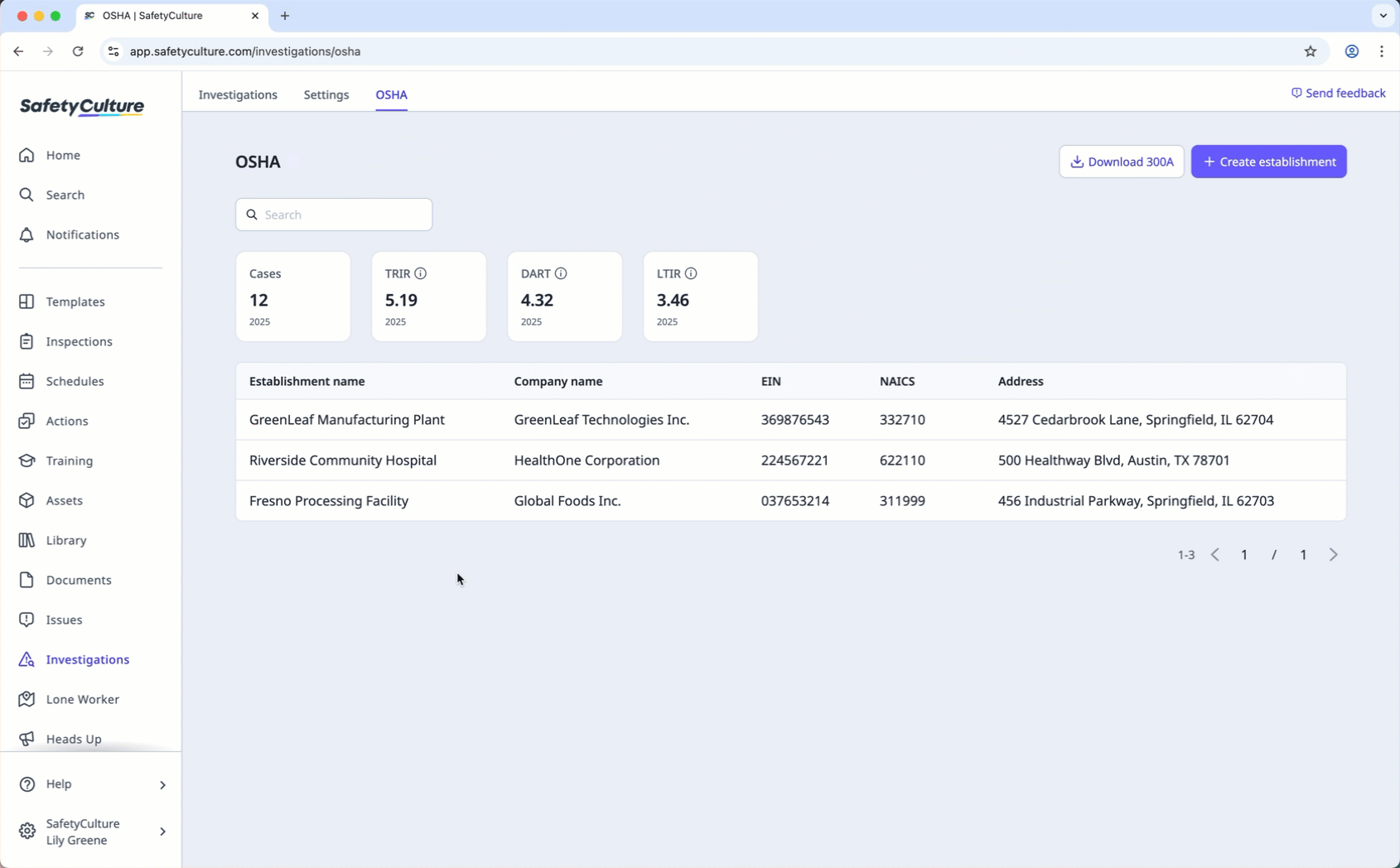Go back in browser history
1400x868 pixels.
pyautogui.click(x=18, y=51)
